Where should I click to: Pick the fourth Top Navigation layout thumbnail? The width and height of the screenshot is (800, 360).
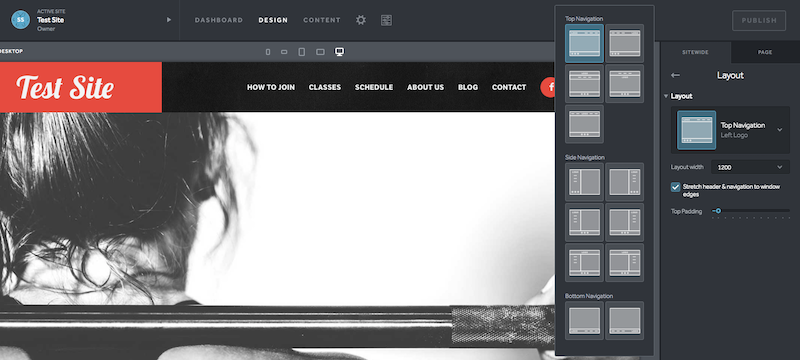point(624,84)
